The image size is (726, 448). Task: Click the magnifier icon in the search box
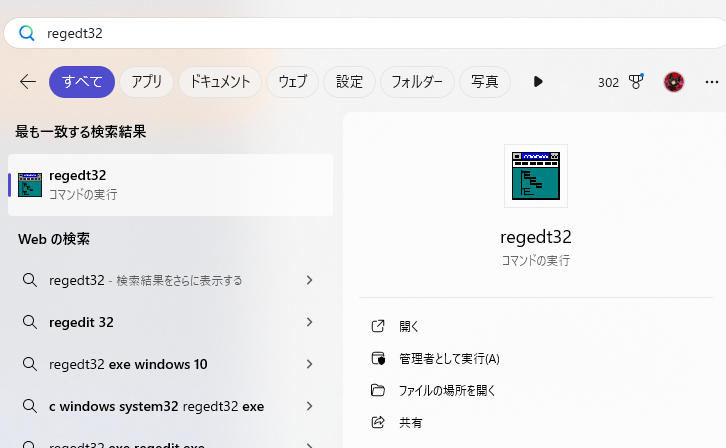[26, 33]
